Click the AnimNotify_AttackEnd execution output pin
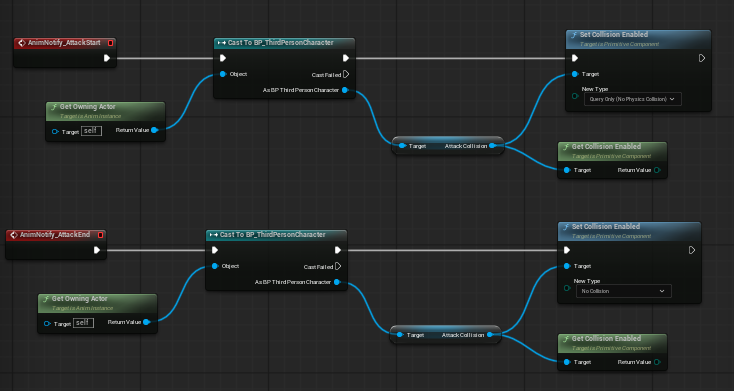 click(96, 250)
